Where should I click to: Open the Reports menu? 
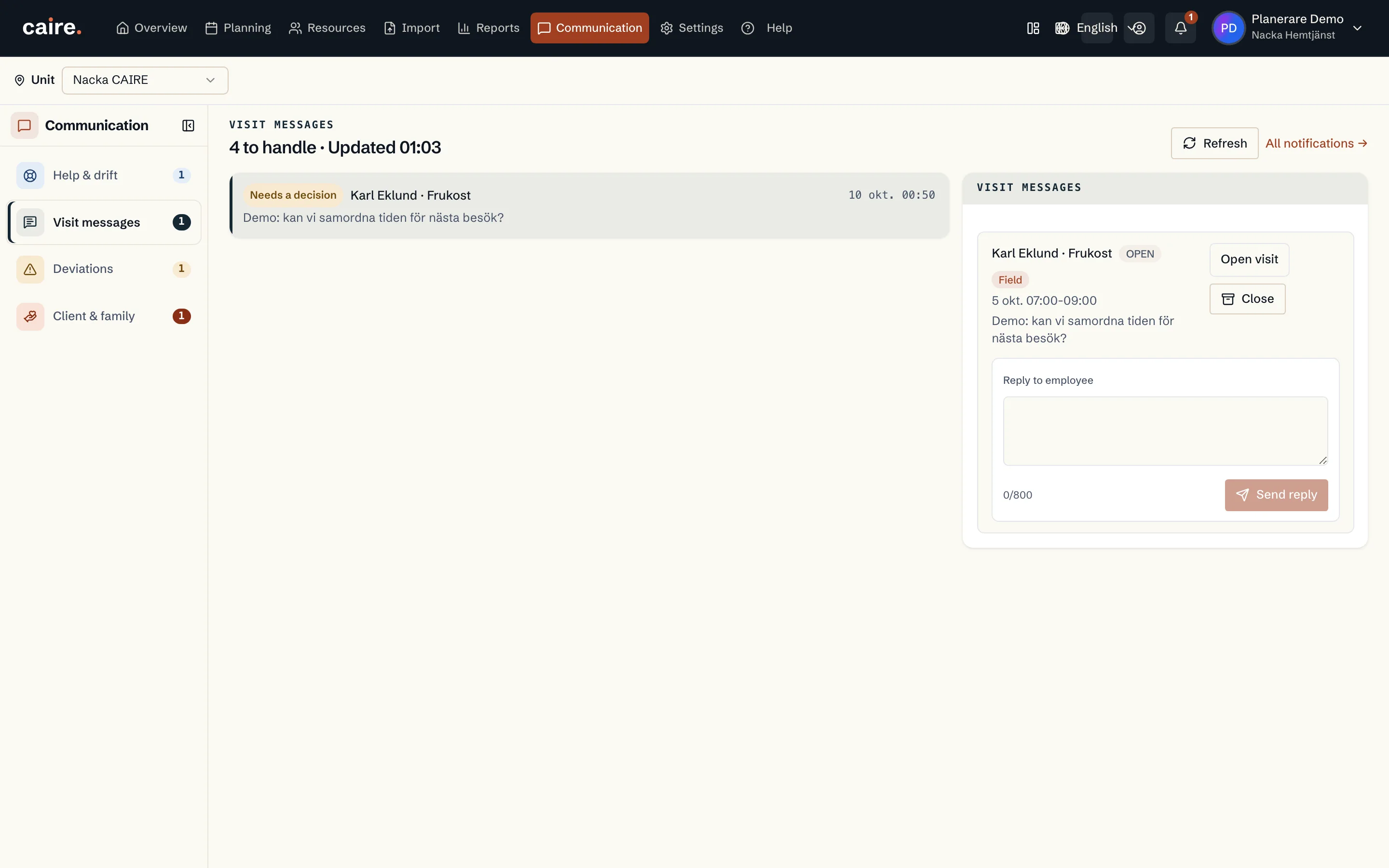[x=489, y=28]
